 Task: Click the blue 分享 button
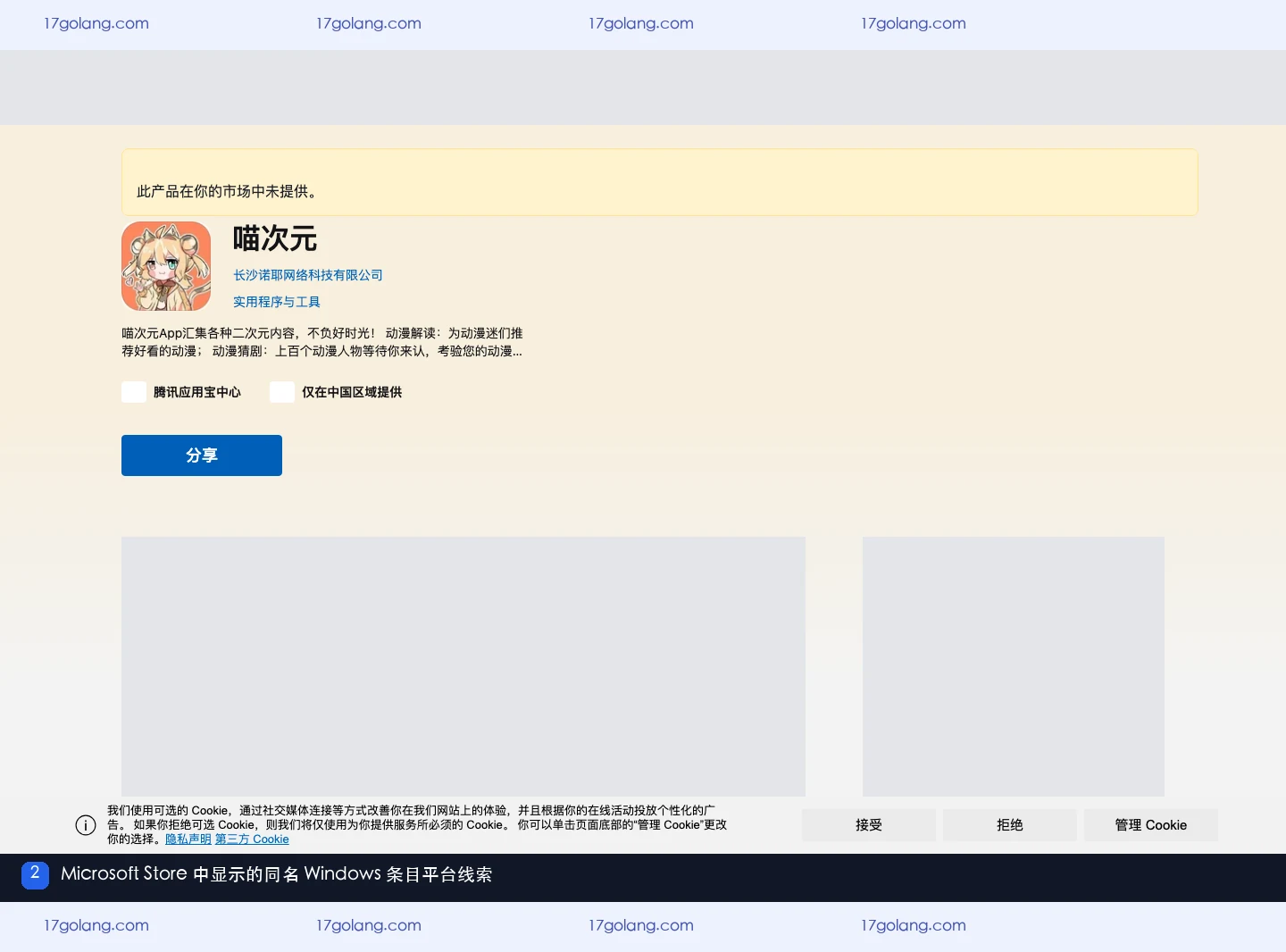202,455
